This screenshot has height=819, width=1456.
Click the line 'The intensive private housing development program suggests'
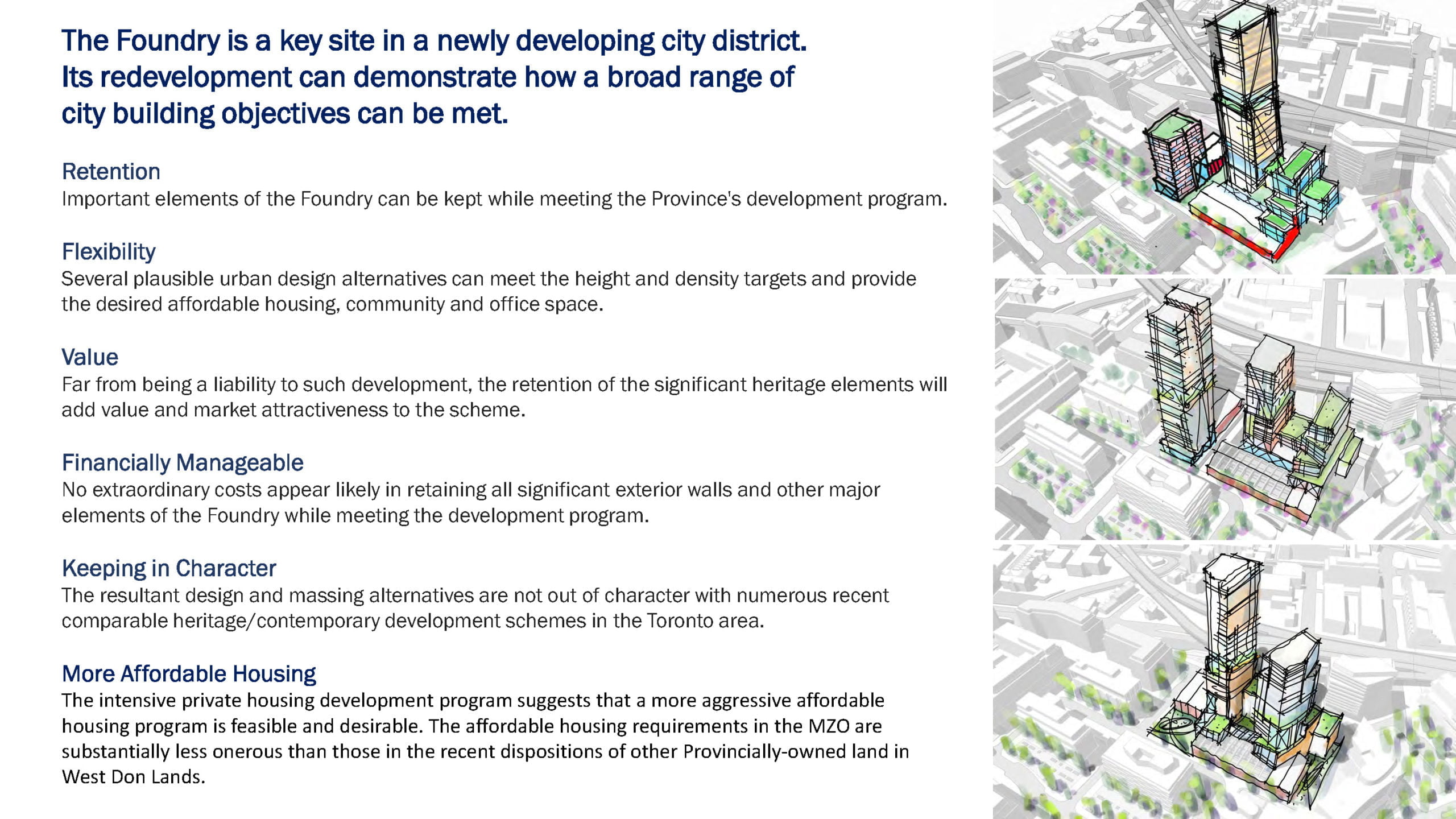[x=473, y=701]
